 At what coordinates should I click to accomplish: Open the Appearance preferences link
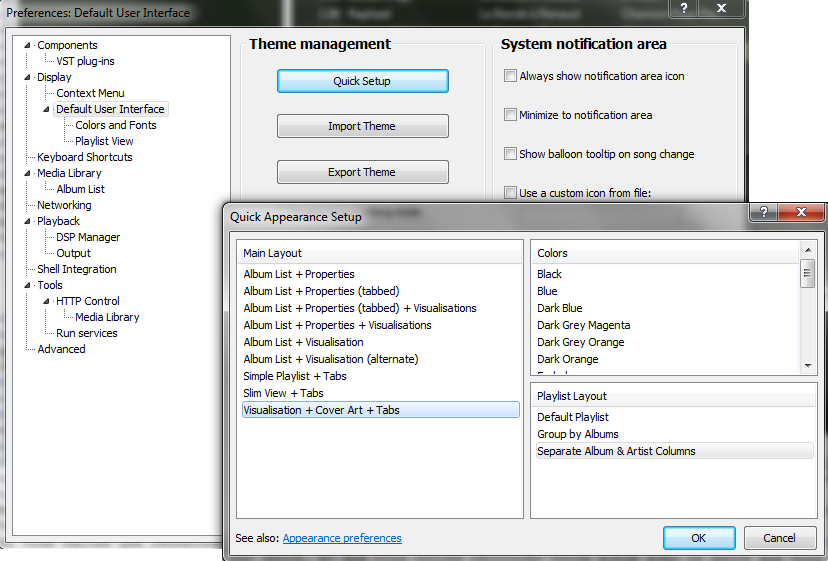coord(342,538)
